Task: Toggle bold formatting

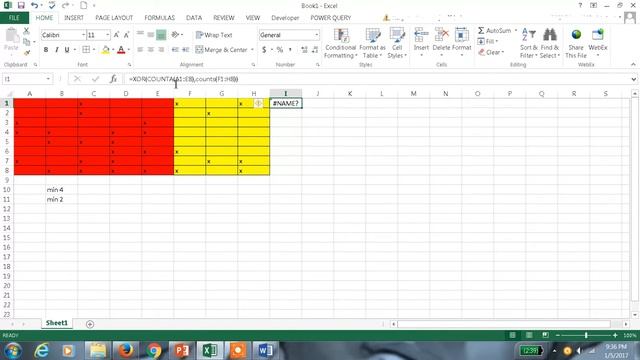Action: (x=46, y=50)
